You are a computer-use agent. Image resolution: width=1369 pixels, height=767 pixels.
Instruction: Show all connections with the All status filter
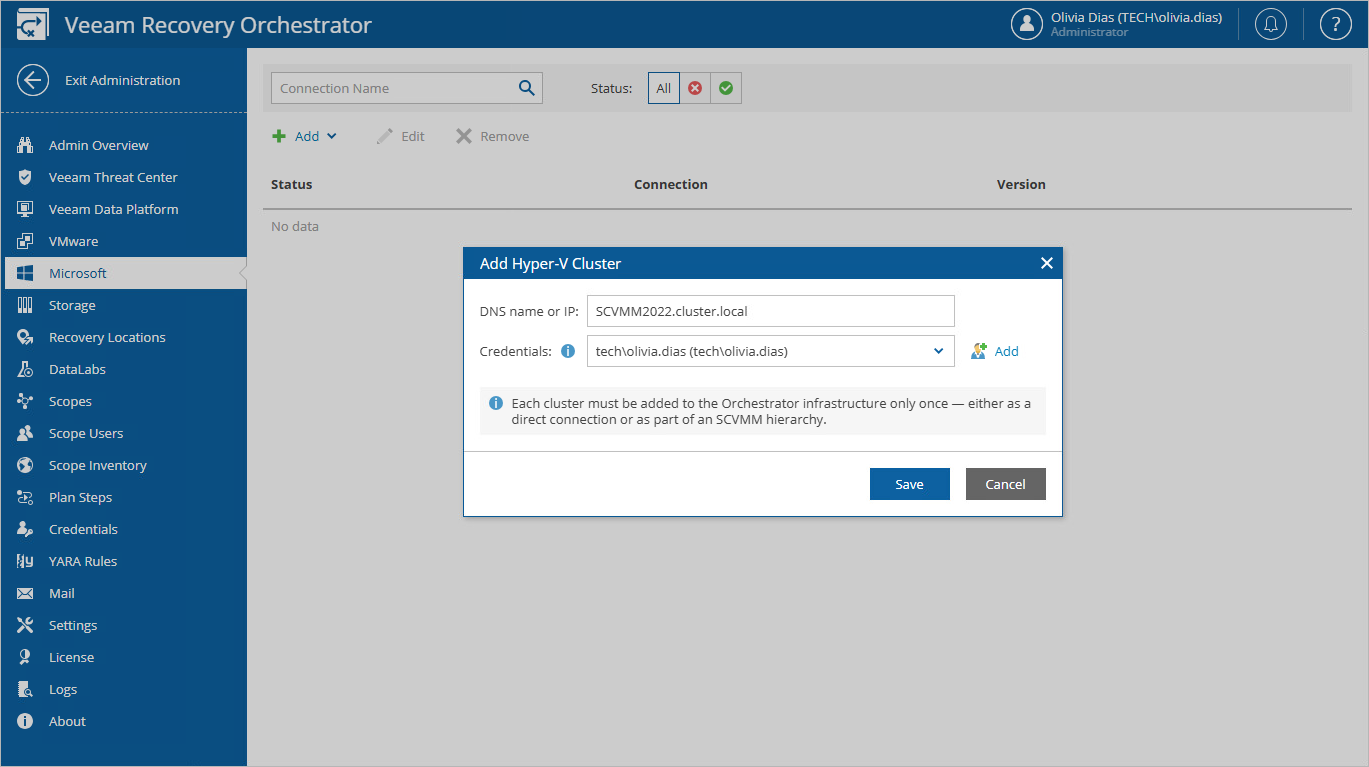point(663,88)
